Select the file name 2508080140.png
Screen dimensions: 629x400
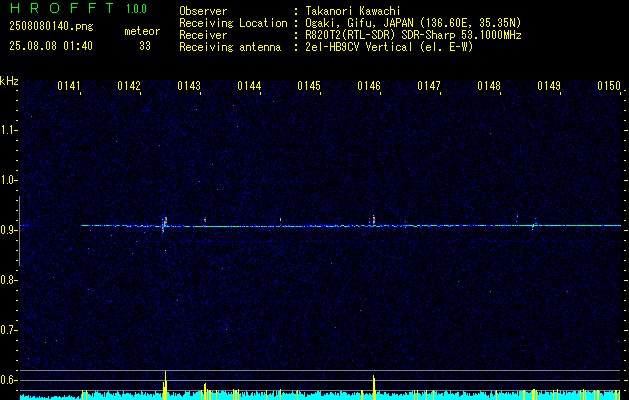(x=51, y=27)
